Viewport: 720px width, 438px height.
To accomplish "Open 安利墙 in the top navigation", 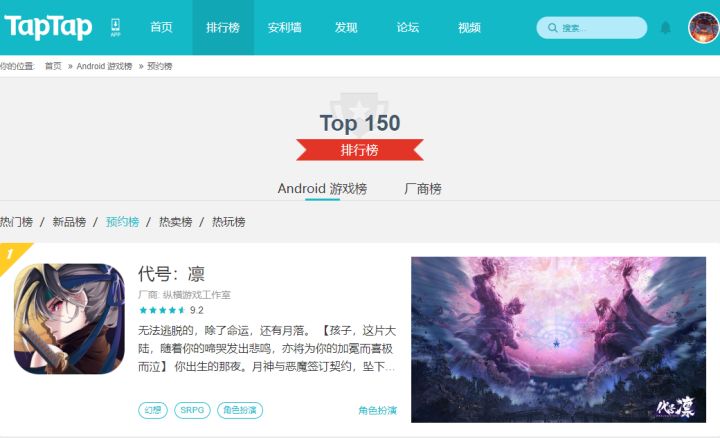I will coord(285,28).
